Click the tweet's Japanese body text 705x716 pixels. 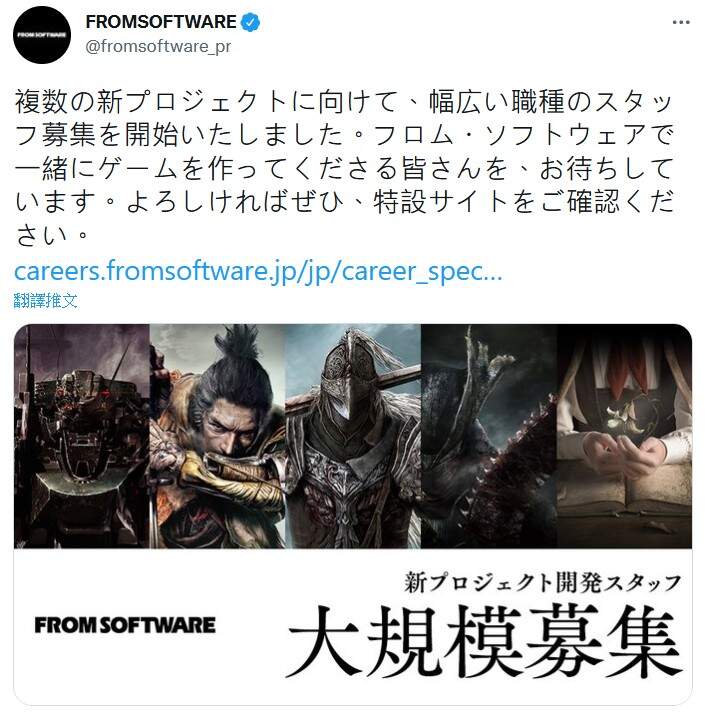344,168
